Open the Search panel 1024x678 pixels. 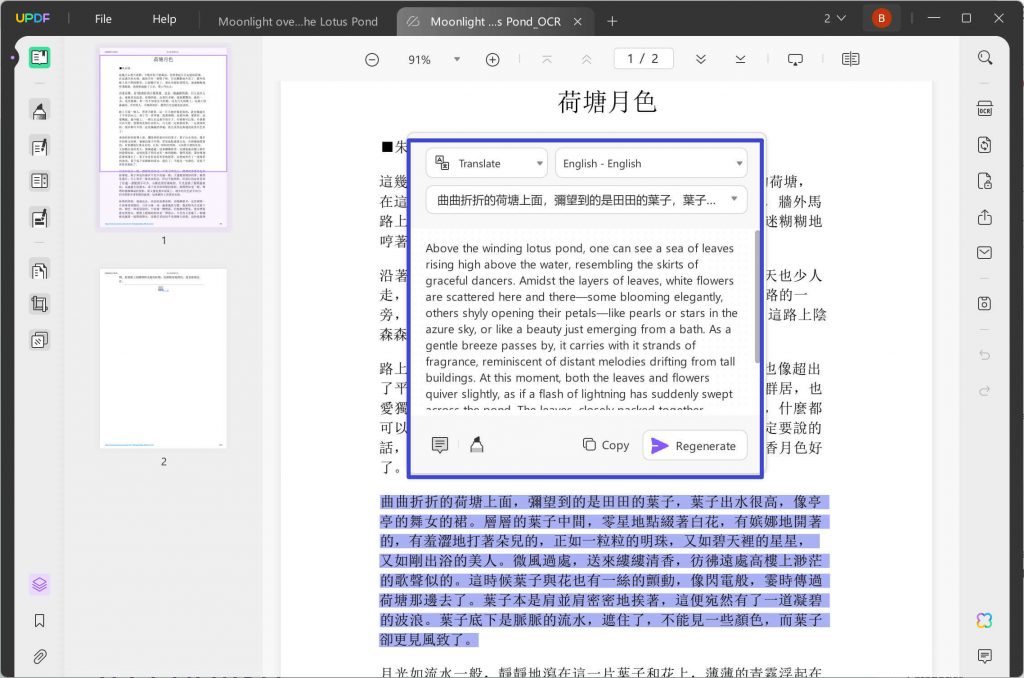pyautogui.click(x=985, y=57)
